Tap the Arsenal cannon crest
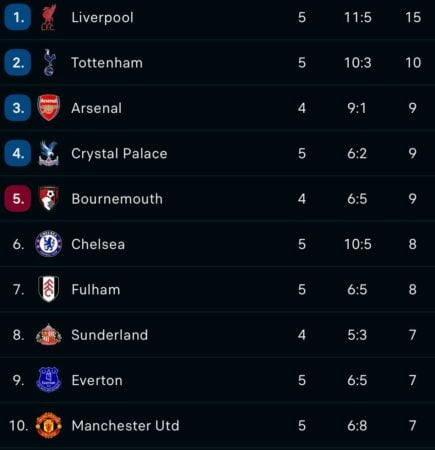This screenshot has width=435, height=450. coord(49,108)
